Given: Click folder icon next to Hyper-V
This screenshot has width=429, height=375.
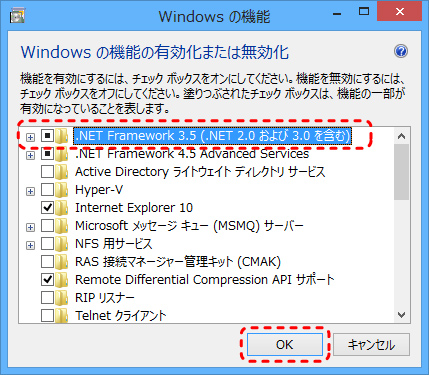Looking at the screenshot, I should tap(61, 190).
